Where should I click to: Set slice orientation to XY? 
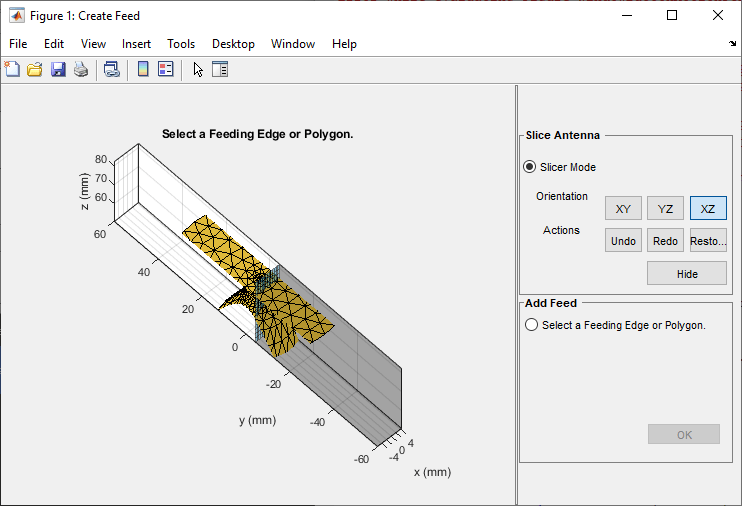click(623, 209)
